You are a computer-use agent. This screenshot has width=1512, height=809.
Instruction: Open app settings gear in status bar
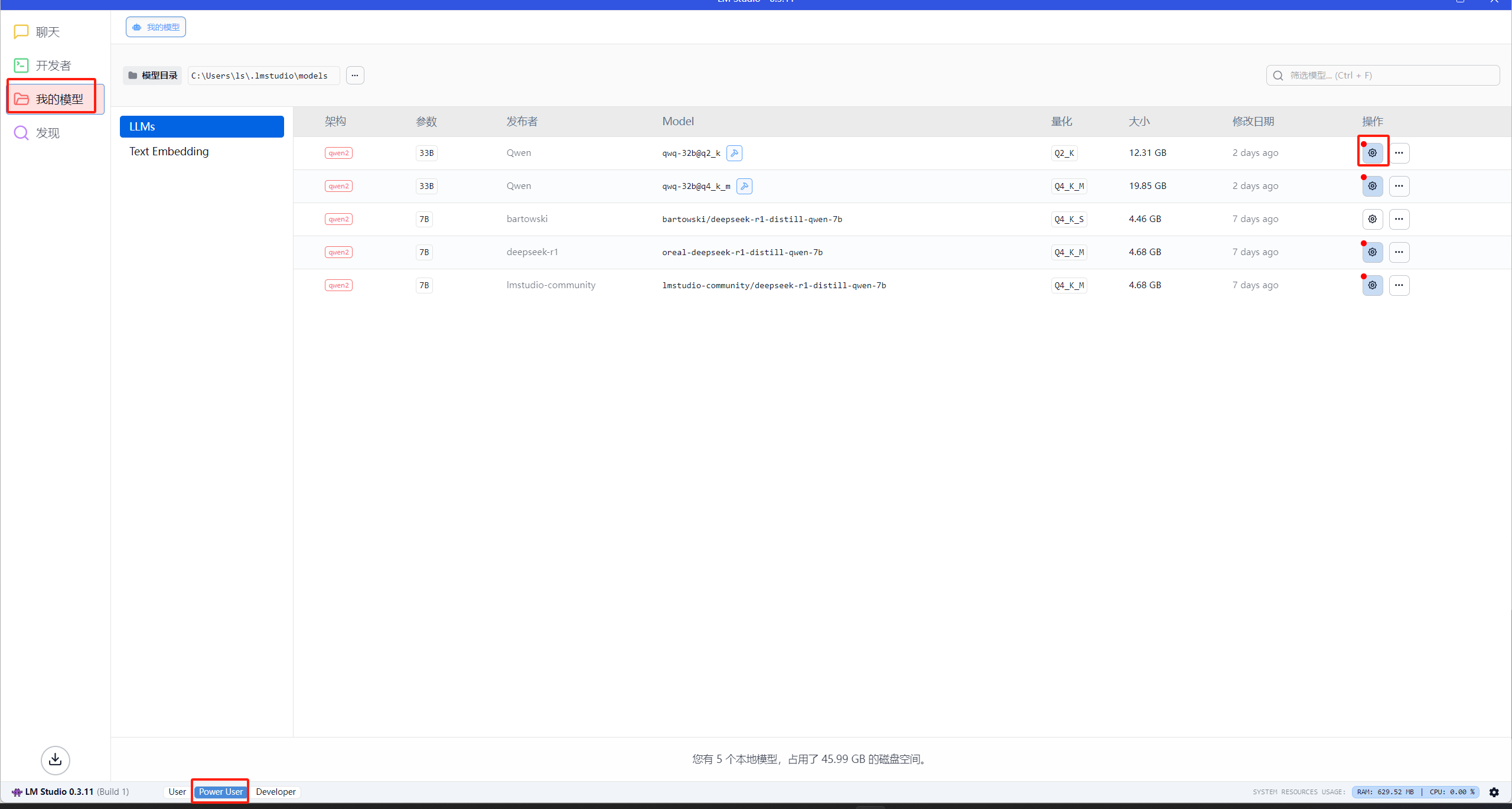point(1494,792)
